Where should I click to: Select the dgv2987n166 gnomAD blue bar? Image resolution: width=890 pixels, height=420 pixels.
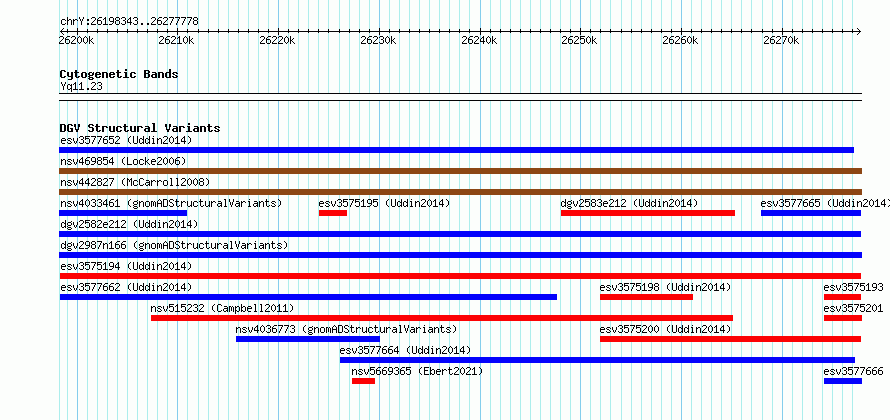pos(460,255)
